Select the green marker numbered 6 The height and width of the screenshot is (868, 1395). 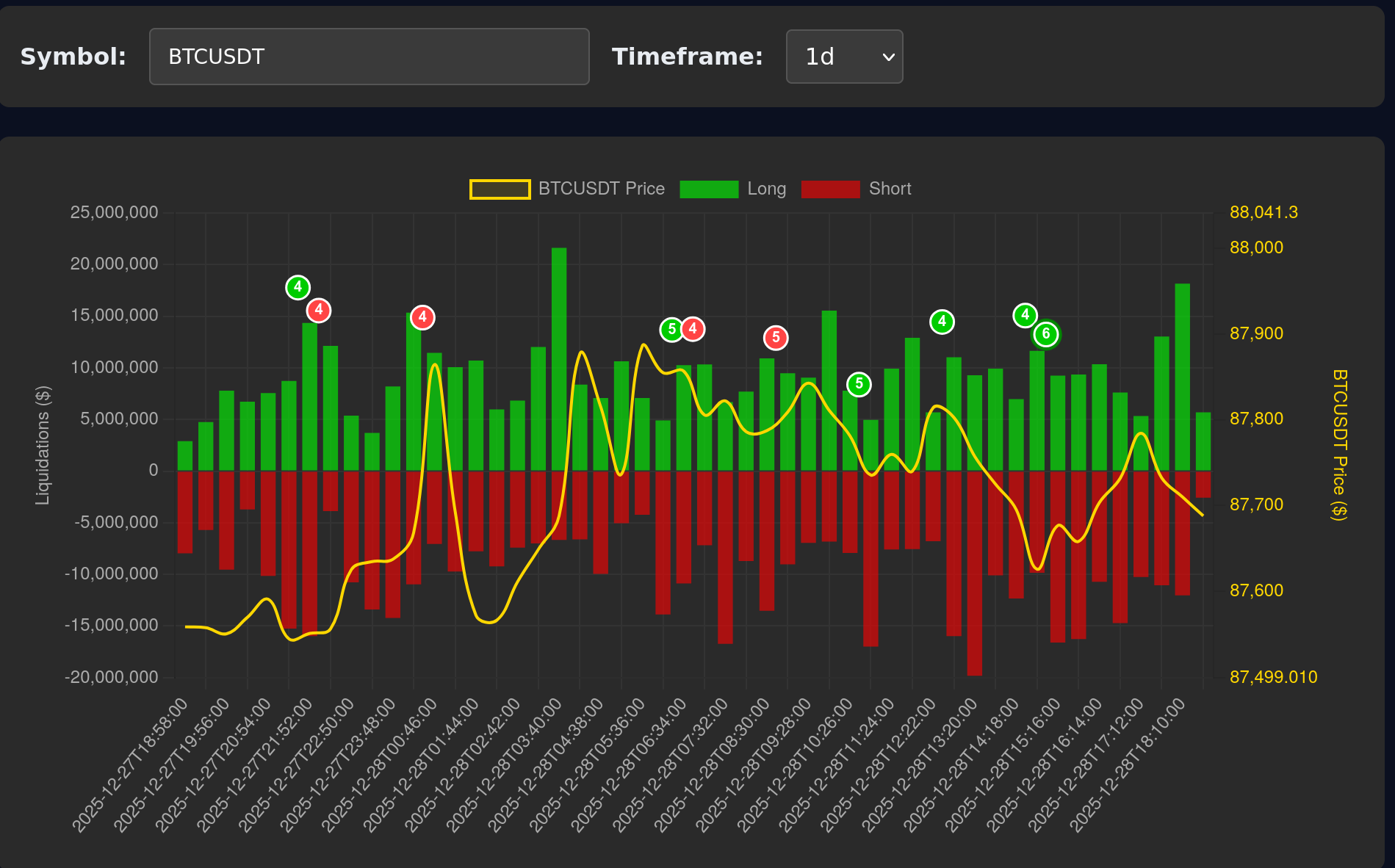(1046, 335)
